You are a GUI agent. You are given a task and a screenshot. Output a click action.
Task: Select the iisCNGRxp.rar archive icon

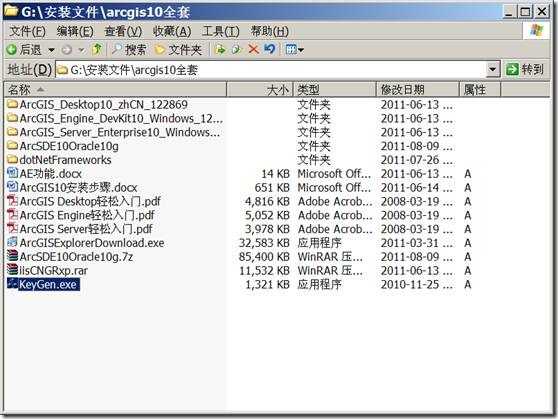pyautogui.click(x=12, y=270)
